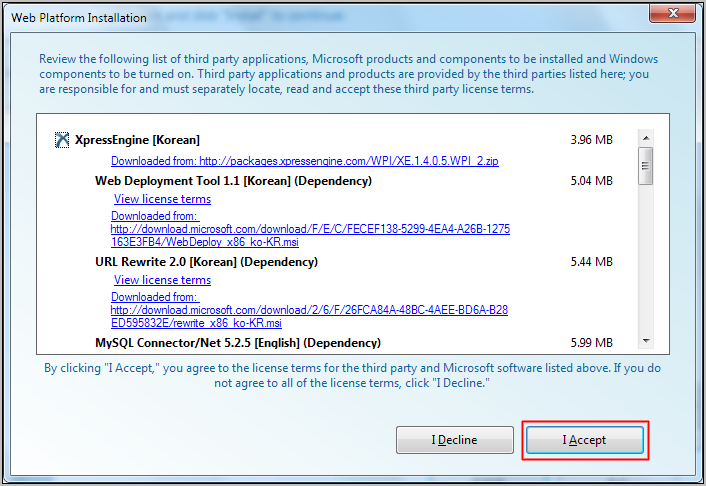Click the vertical scrollbar thumb

click(646, 166)
